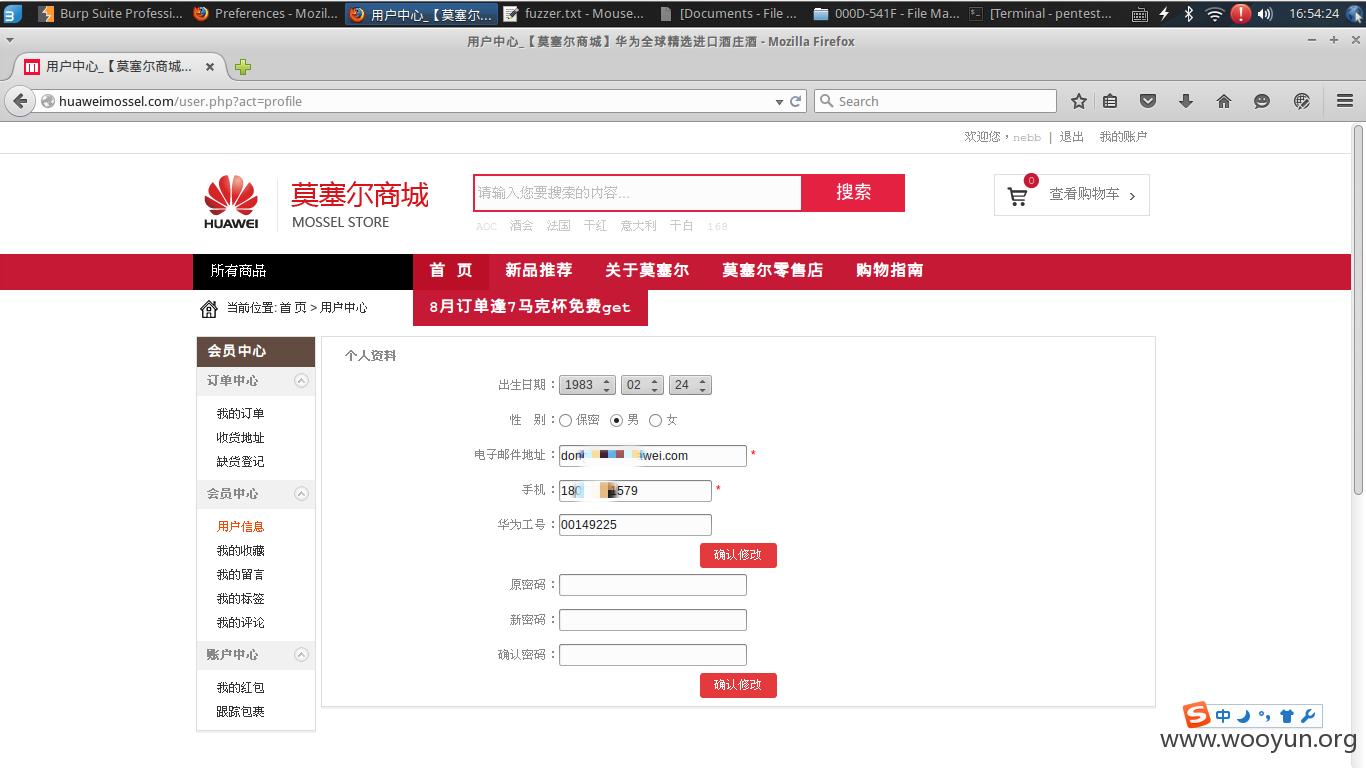Click the 华为工号 input field
Viewport: 1366px width, 768px height.
coord(635,525)
